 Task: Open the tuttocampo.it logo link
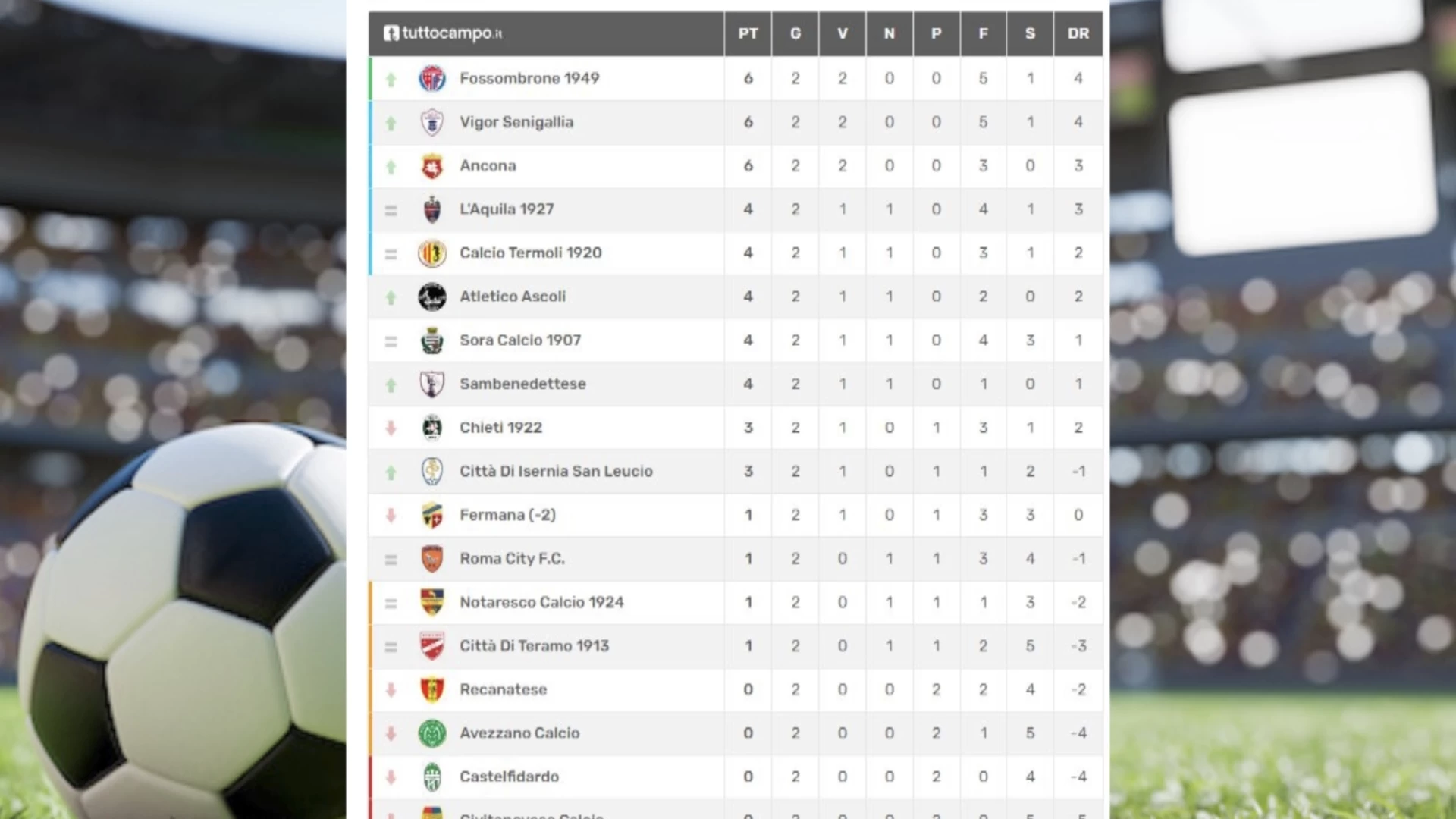click(x=443, y=33)
